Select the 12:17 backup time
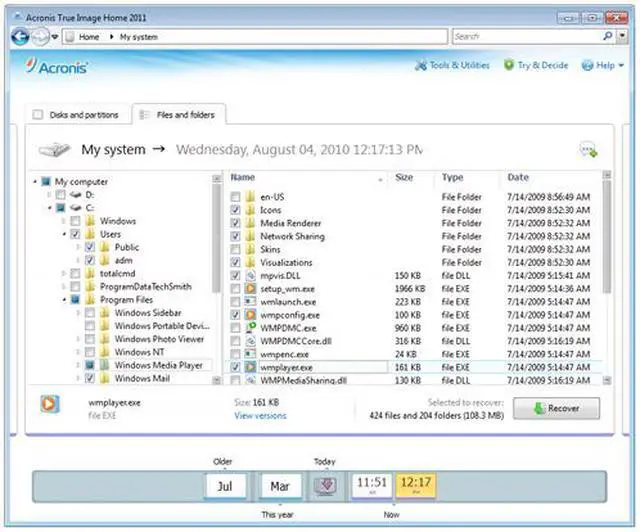Image resolution: width=640 pixels, height=532 pixels. (x=416, y=485)
